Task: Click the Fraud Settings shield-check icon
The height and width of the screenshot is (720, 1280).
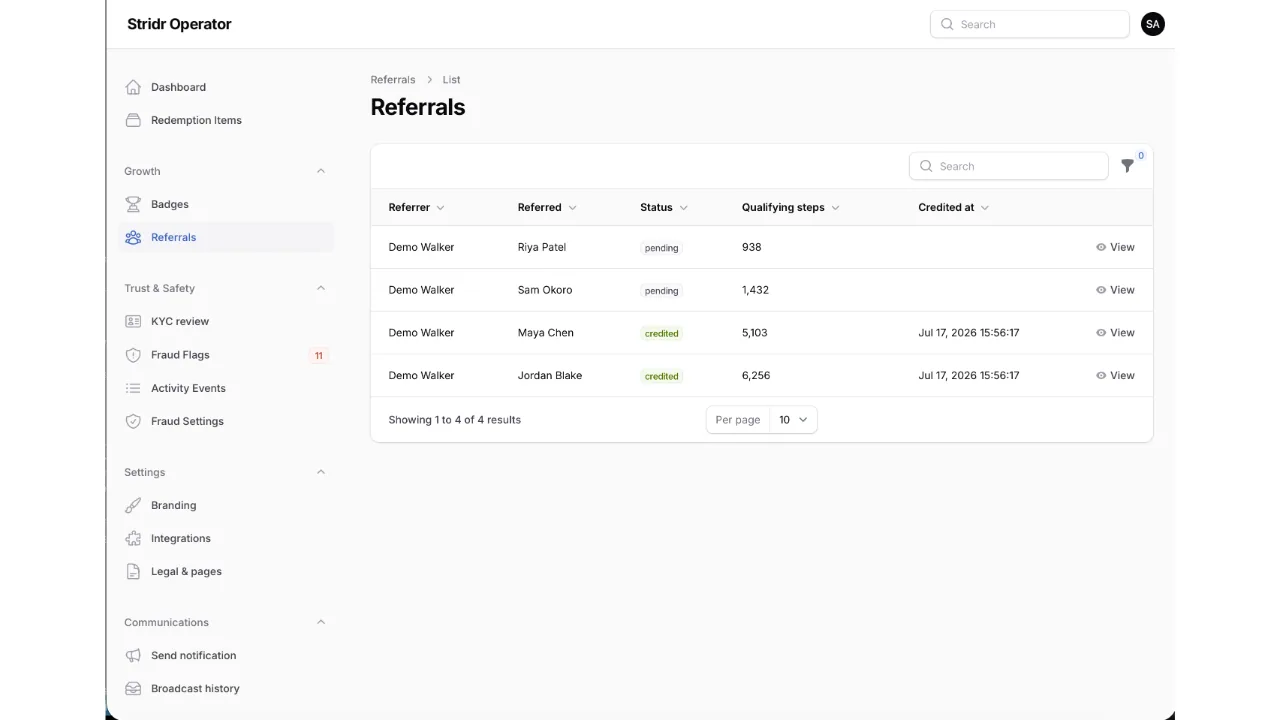Action: coord(133,421)
